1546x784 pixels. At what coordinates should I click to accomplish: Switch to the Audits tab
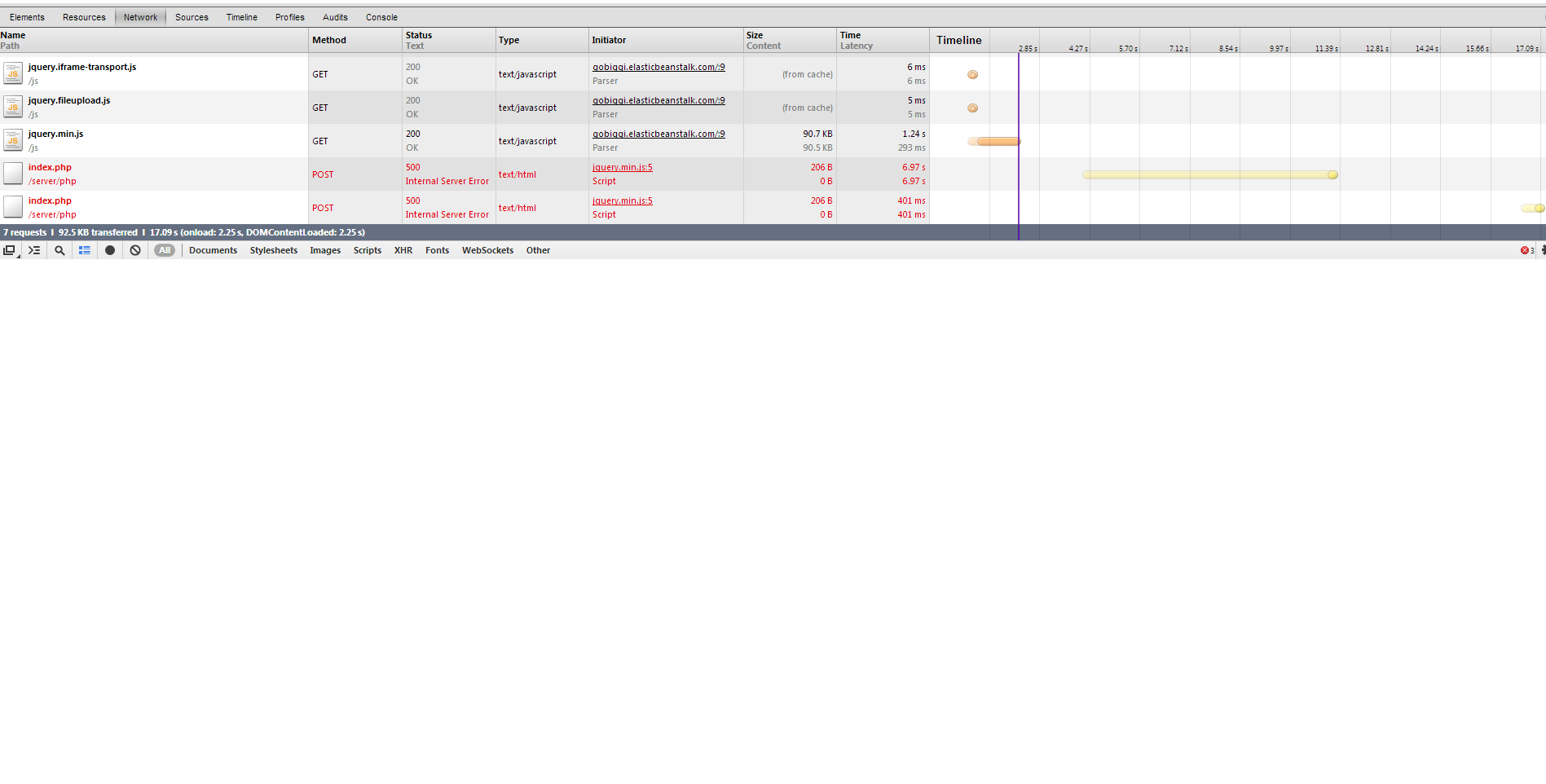point(335,17)
